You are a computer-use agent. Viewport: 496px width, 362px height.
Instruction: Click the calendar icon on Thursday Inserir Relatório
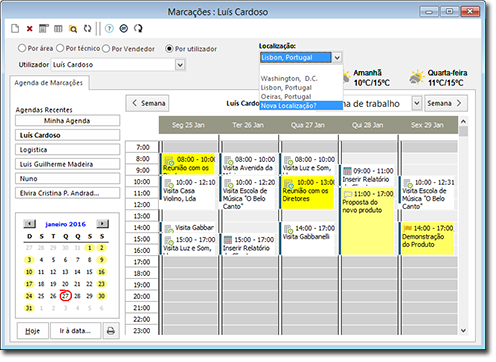(347, 171)
